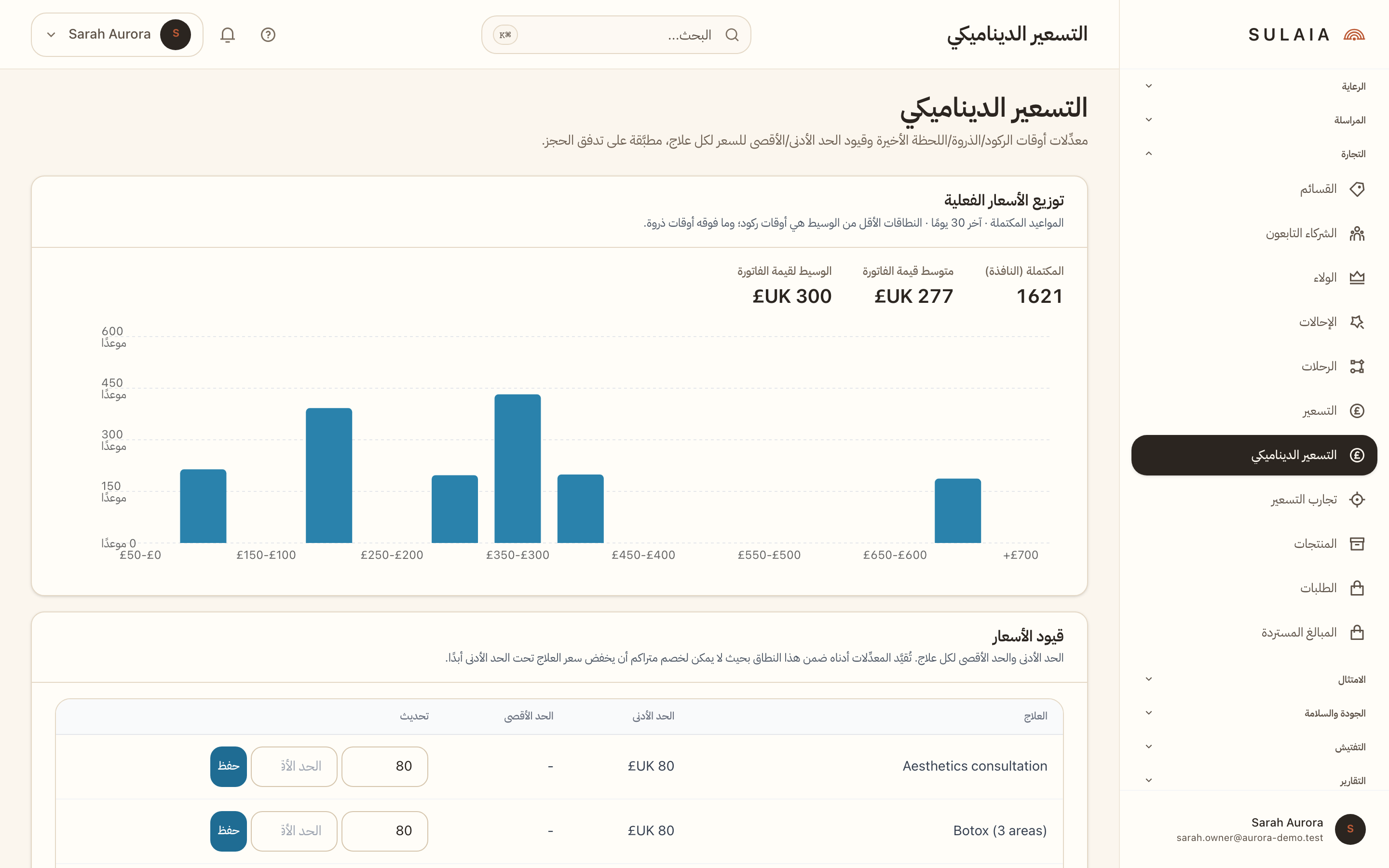Click Sarah Aurora avatar in sidebar footer
1389x868 pixels.
pos(1350,829)
